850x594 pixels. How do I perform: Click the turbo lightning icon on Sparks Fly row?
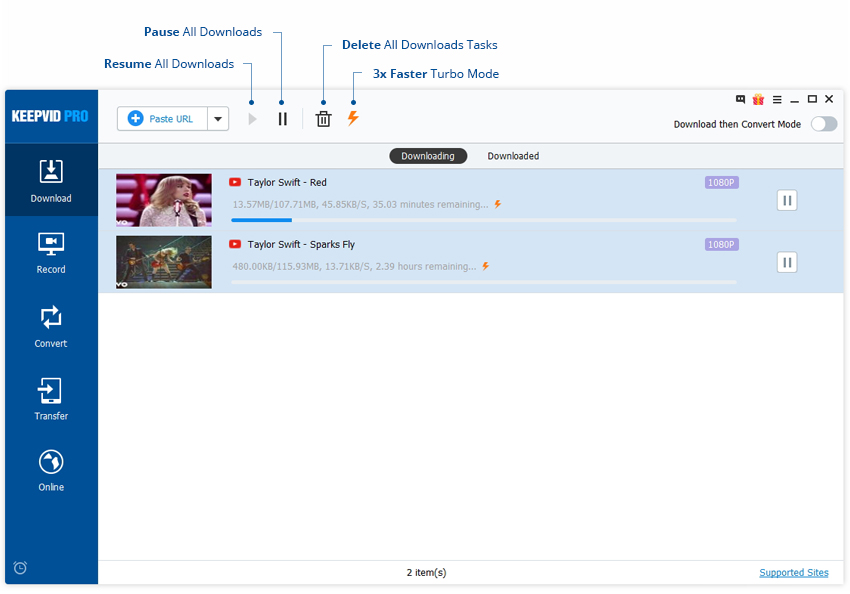click(485, 266)
